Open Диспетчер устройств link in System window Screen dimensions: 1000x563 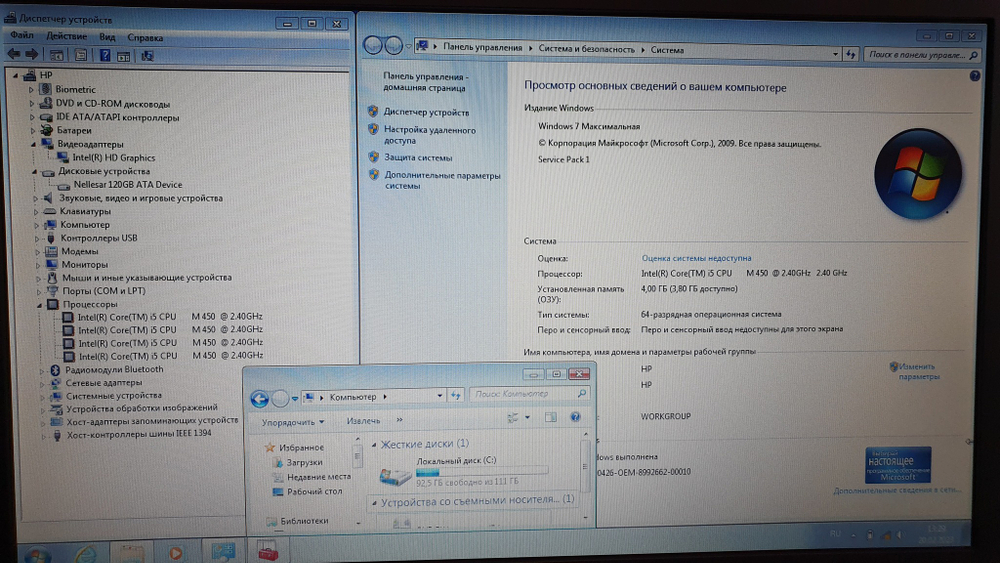[426, 112]
